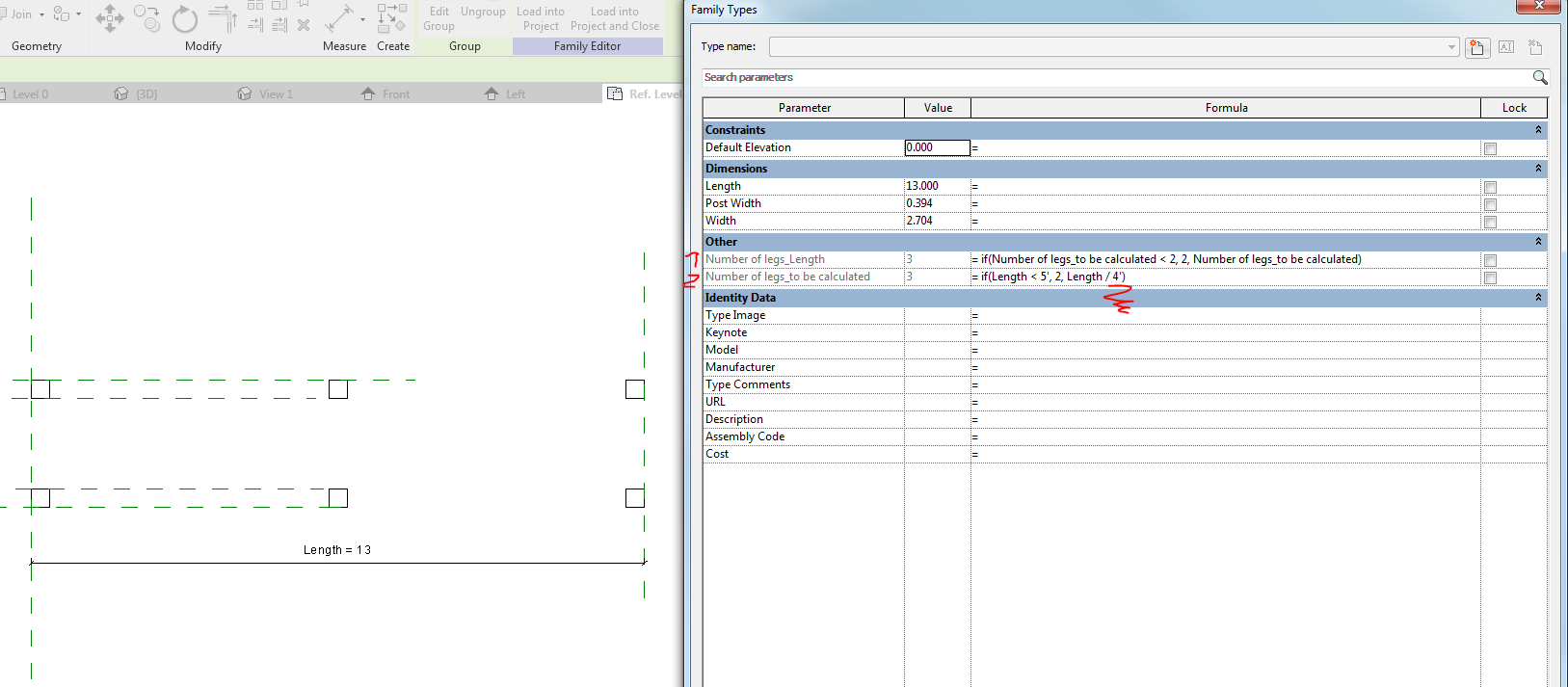Viewport: 1568px width, 687px height.
Task: Click the Edit Group button
Action: pyautogui.click(x=439, y=18)
